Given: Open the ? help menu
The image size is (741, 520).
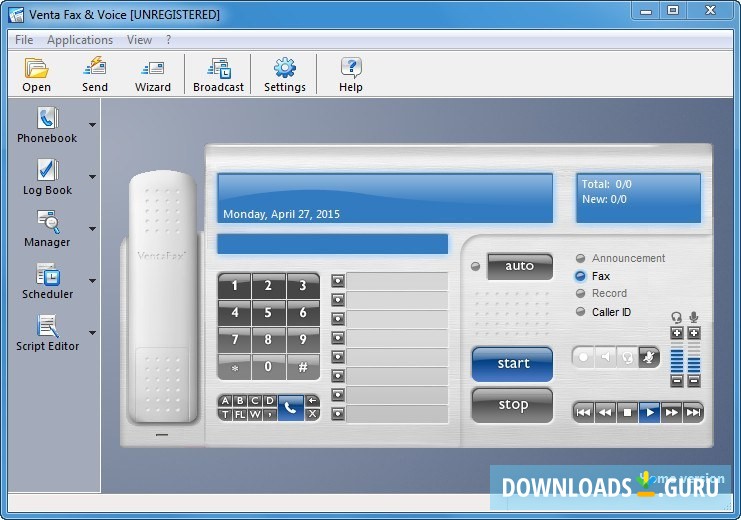Looking at the screenshot, I should point(169,40).
